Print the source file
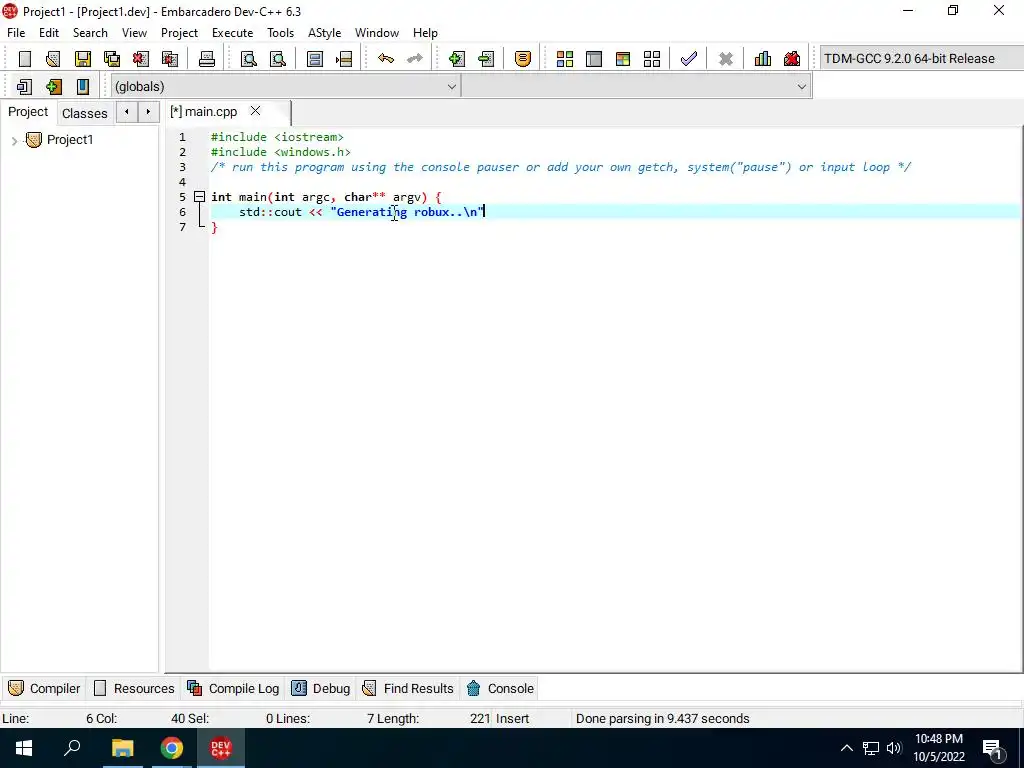The image size is (1024, 768). (x=206, y=59)
